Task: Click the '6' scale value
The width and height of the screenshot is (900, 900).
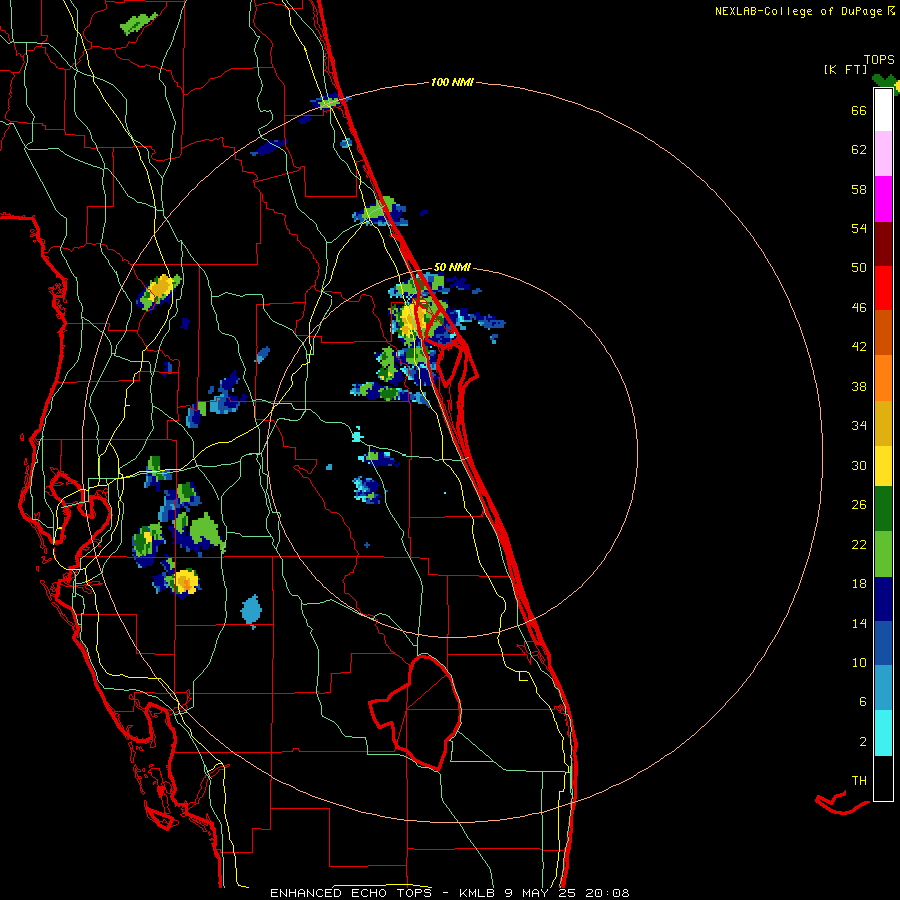Action: pos(863,701)
